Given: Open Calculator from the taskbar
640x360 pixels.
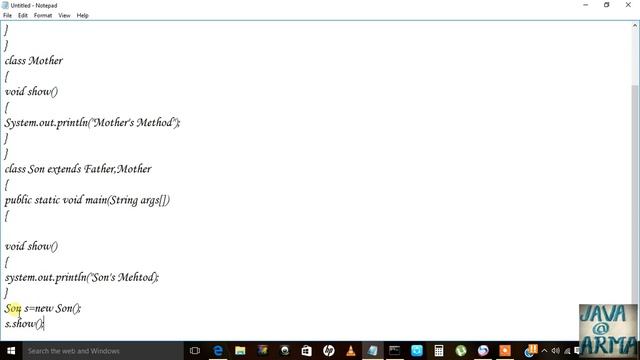Looking at the screenshot, I should click(439, 351).
